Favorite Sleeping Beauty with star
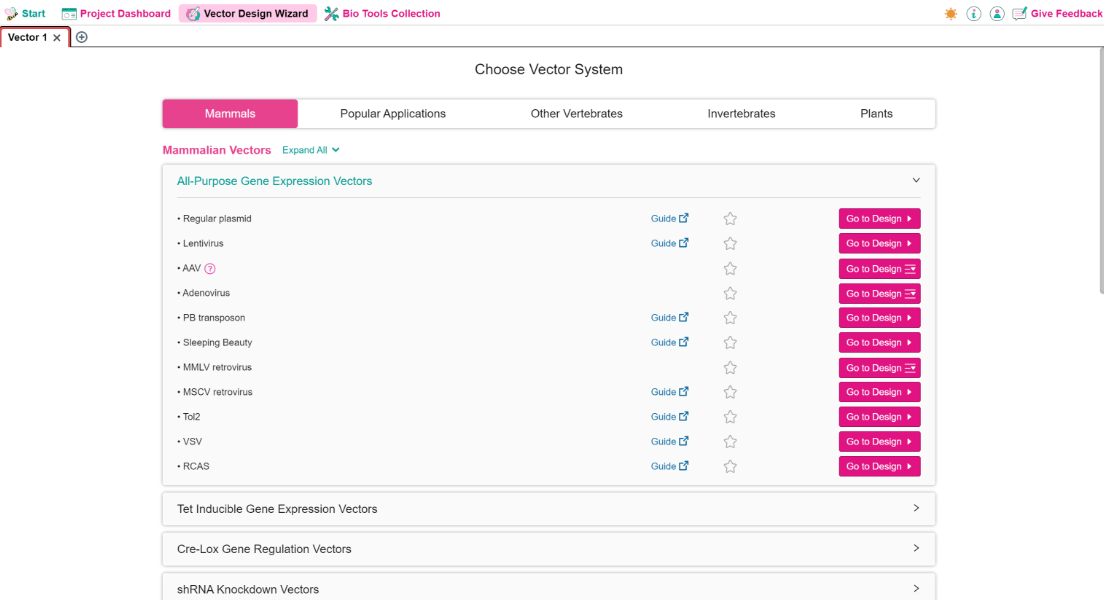 pos(730,342)
